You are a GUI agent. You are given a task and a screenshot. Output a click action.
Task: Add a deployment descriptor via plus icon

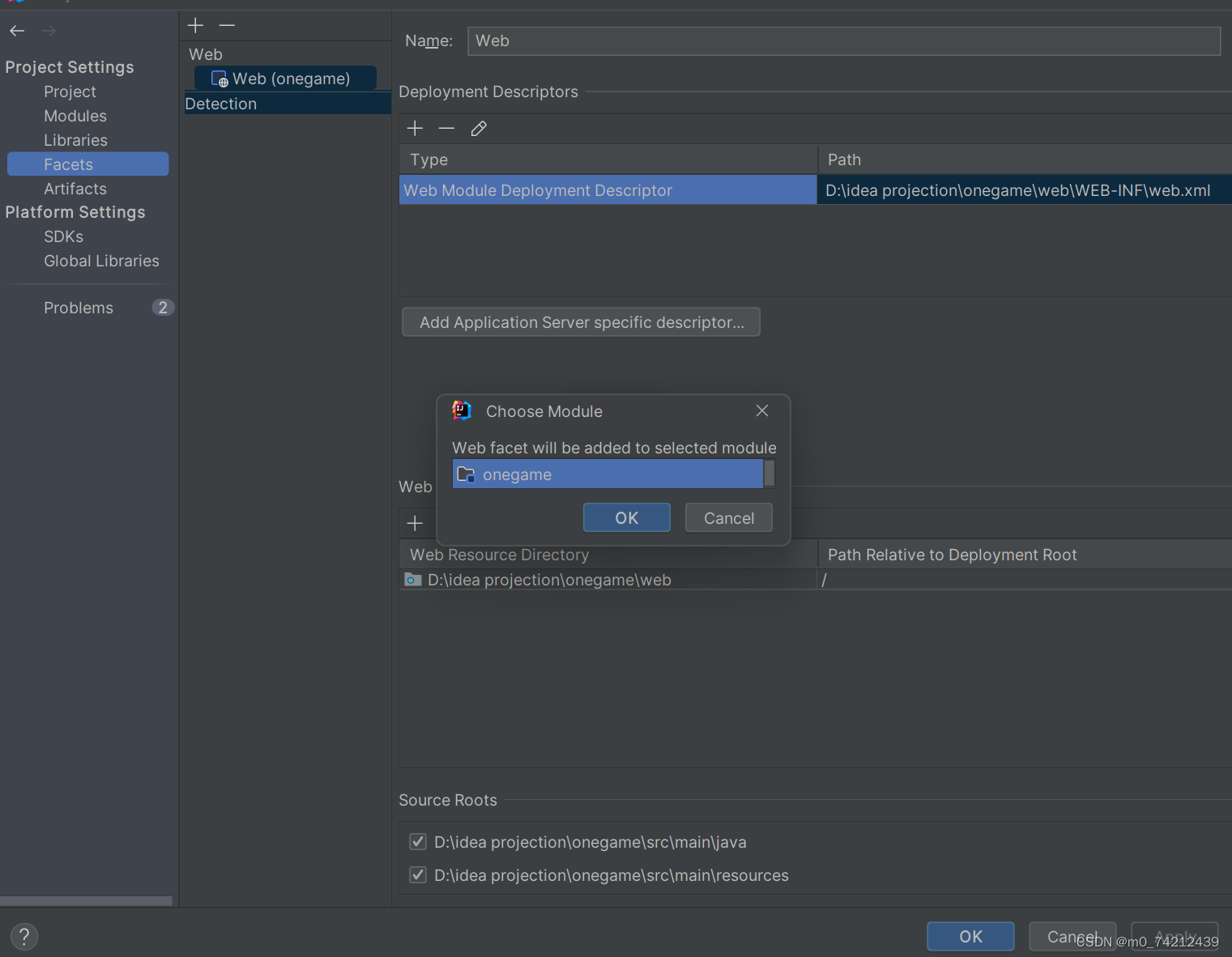(415, 128)
